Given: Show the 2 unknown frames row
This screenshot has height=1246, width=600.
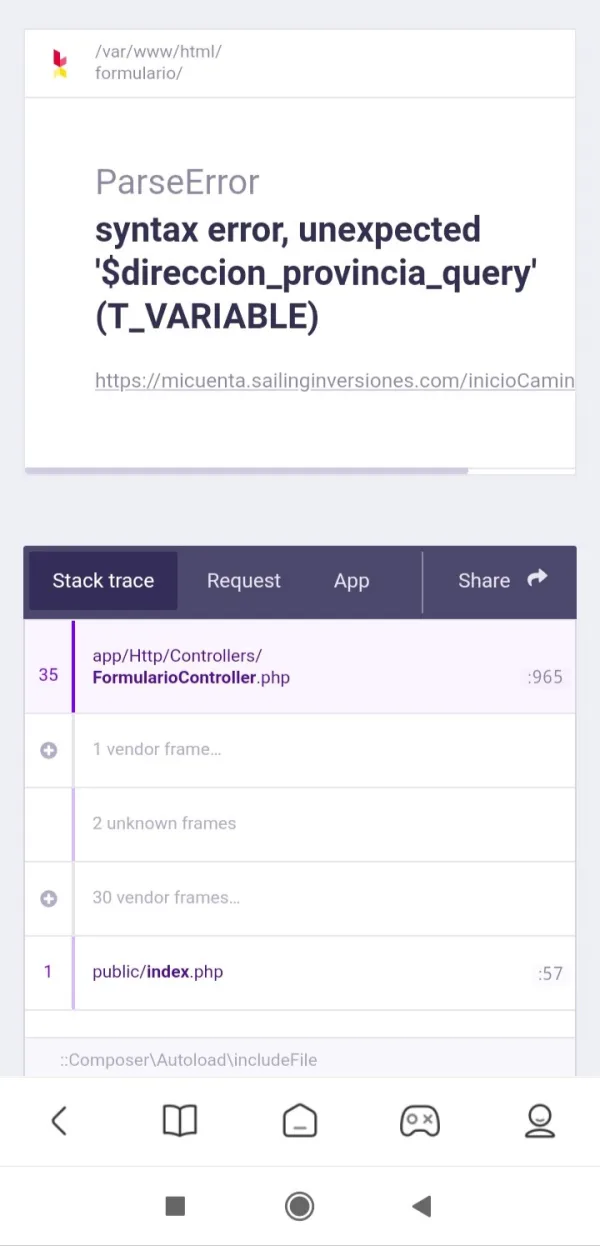Looking at the screenshot, I should point(164,824).
